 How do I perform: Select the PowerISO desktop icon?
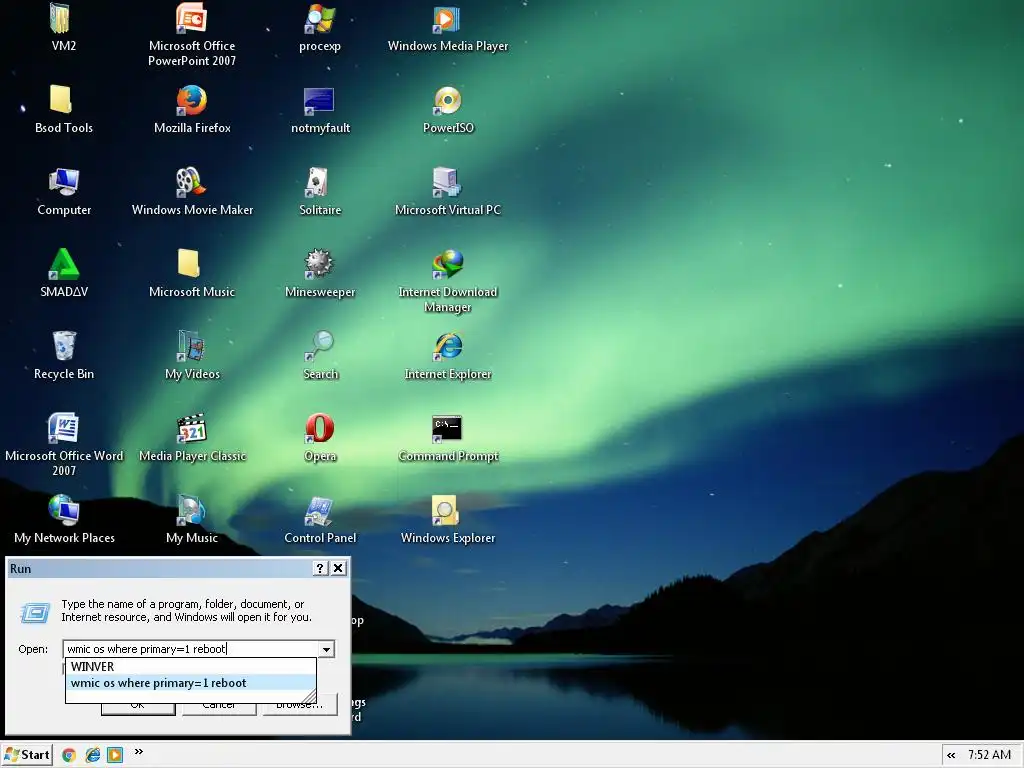[447, 101]
